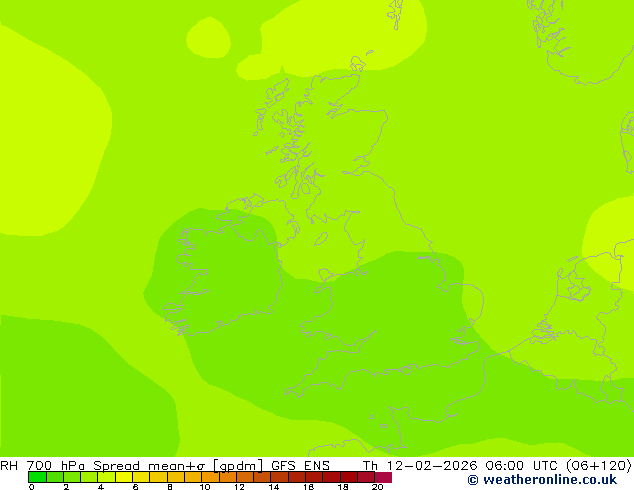Select the legend swatch starting at 10
Screen dimensions: 634x490
(210, 477)
